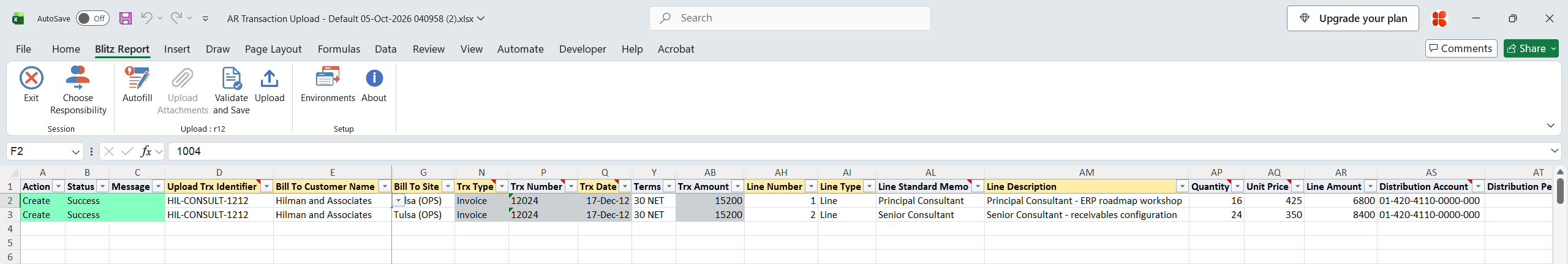Open the Undo history dropdown arrow
This screenshot has height=264, width=1568.
click(160, 18)
